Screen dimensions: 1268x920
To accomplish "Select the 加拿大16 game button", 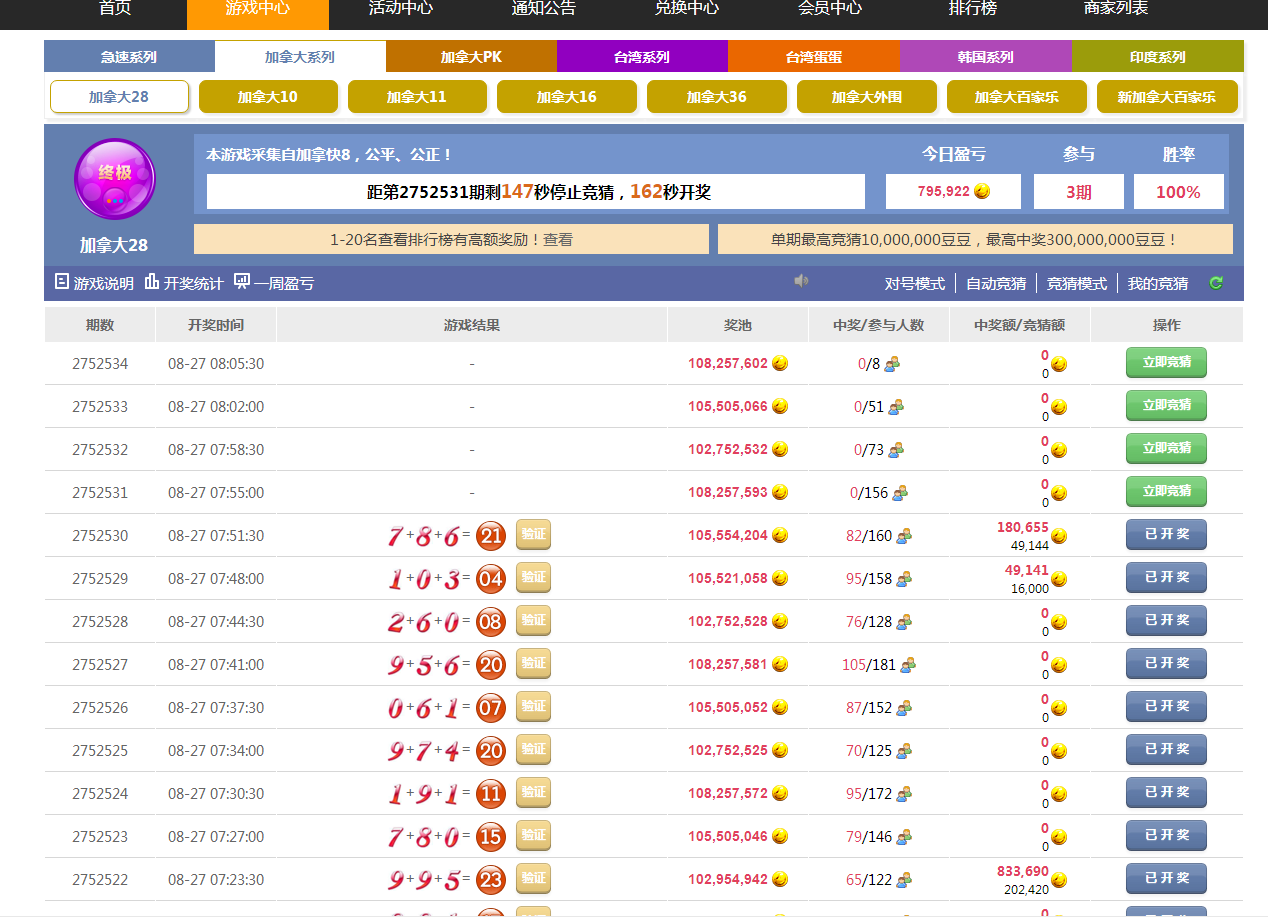I will click(x=566, y=97).
